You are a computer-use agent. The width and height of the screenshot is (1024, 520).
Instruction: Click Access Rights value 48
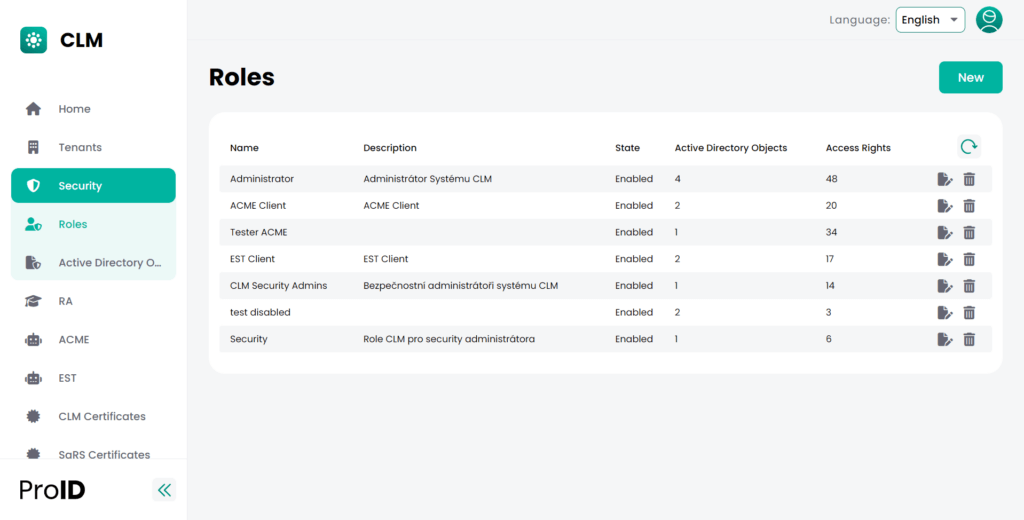coord(831,178)
